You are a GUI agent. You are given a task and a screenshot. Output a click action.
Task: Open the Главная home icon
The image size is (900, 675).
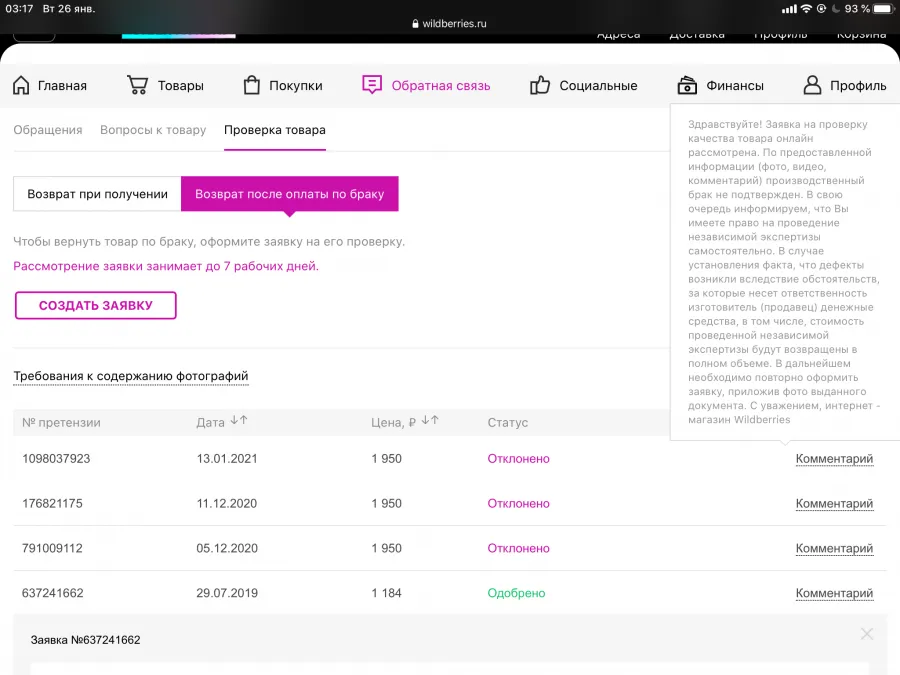point(21,85)
